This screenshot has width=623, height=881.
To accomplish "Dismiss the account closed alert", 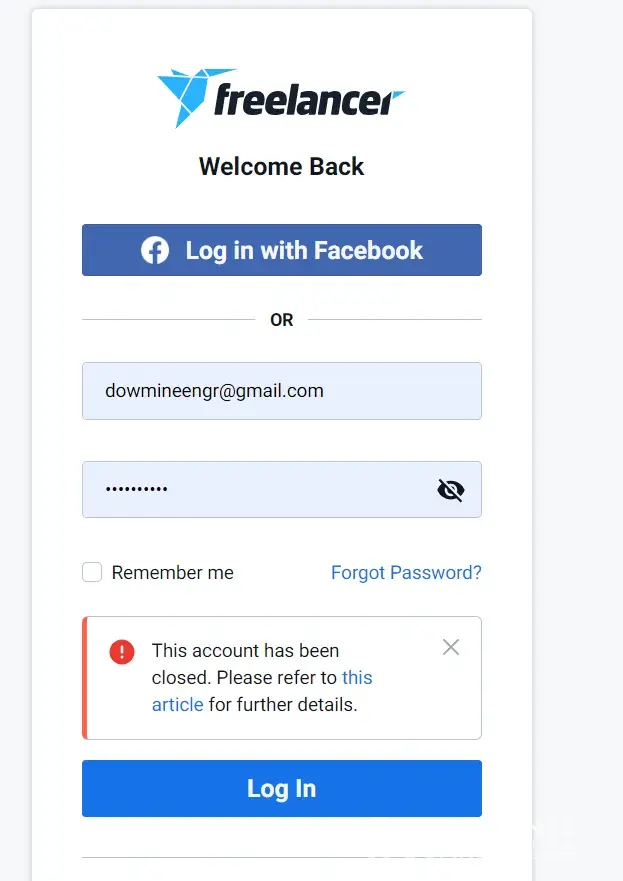I will point(451,647).
